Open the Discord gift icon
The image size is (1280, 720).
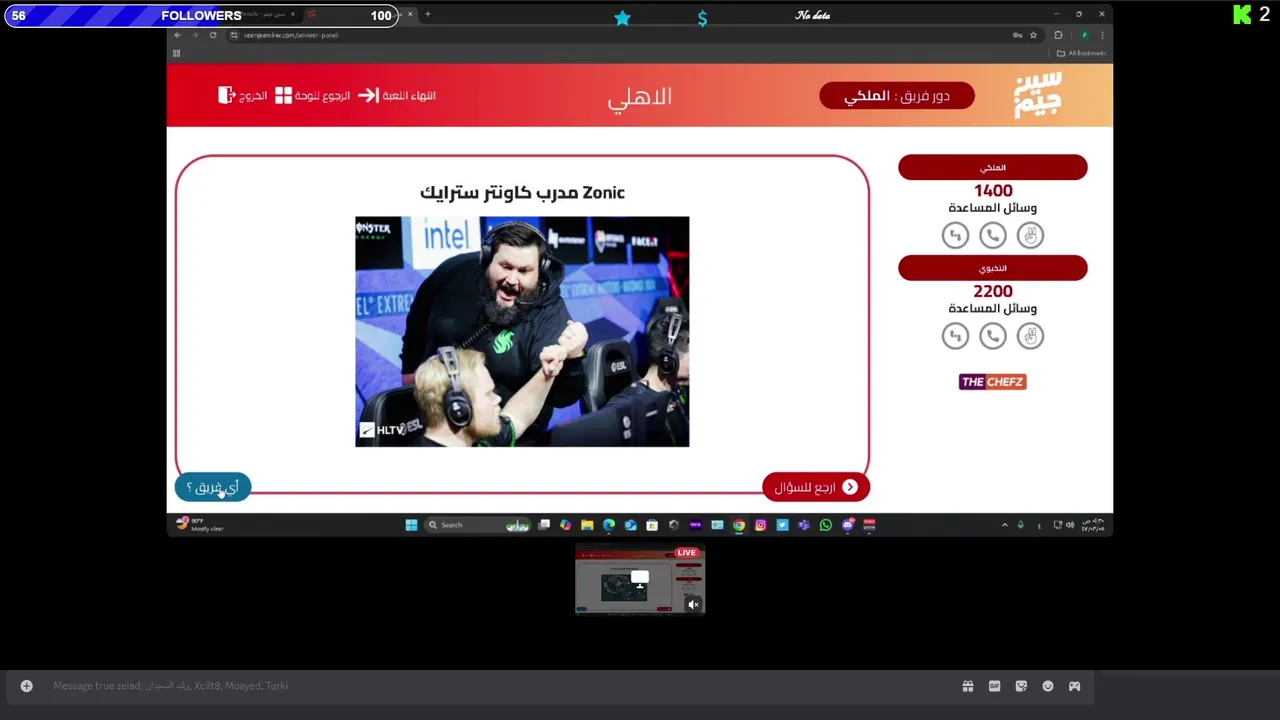(x=968, y=686)
